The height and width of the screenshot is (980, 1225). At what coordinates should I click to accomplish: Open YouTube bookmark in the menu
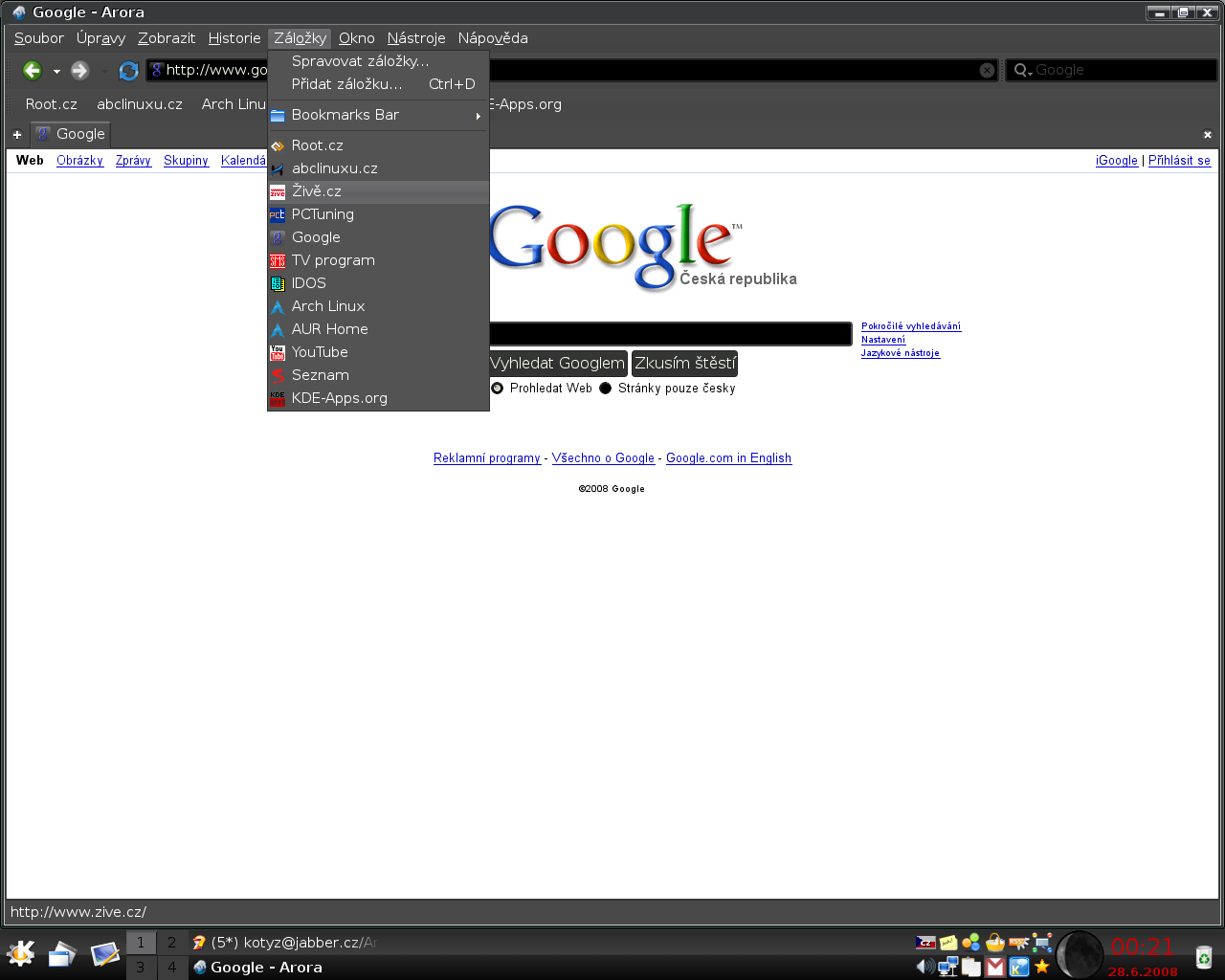tap(378, 352)
